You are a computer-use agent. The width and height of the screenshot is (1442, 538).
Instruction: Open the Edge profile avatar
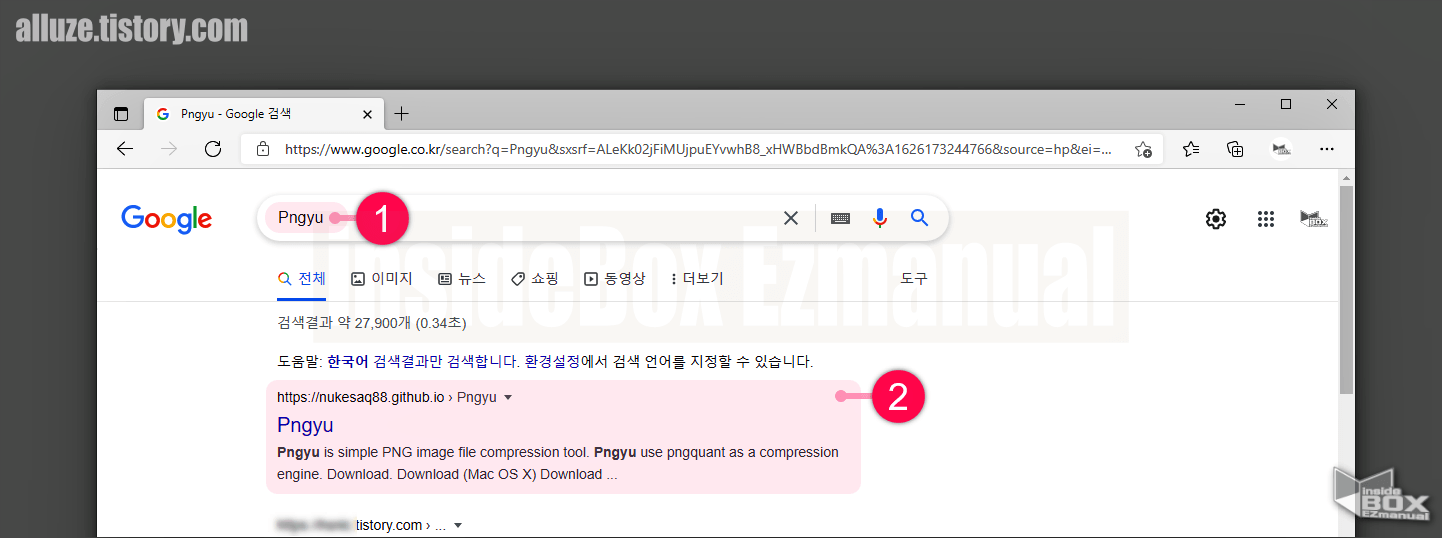click(x=1281, y=149)
